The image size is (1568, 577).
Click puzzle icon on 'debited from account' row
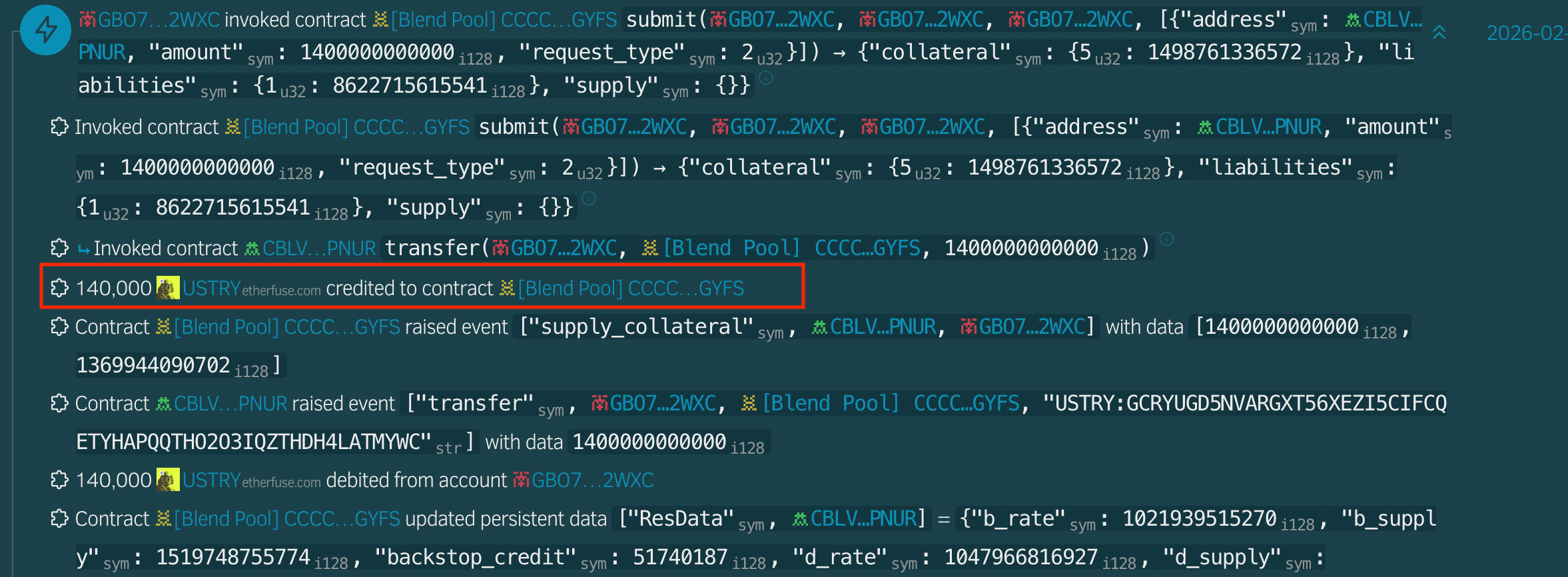click(x=60, y=480)
